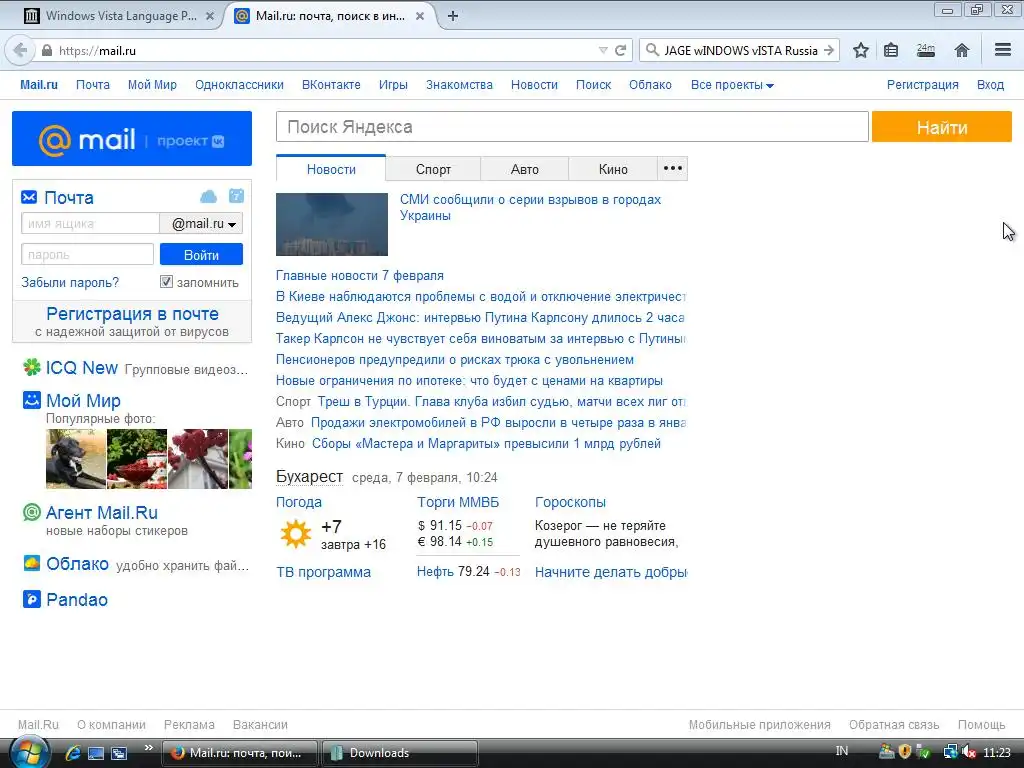Open headline Новые ограничения по ипотеке
This screenshot has width=1024, height=768.
click(x=469, y=381)
